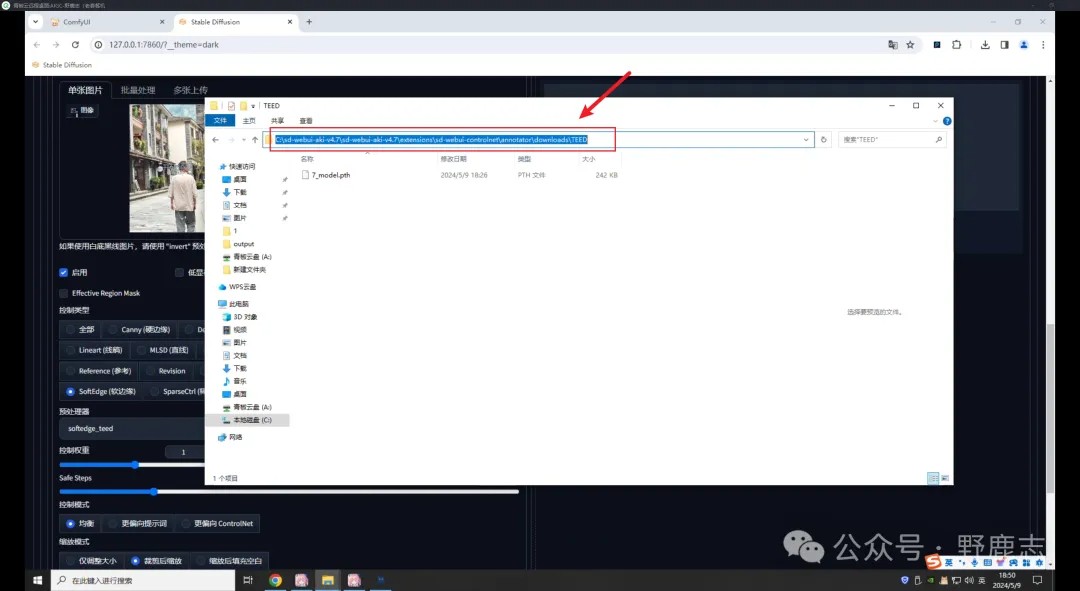Open Explorer's 共享 ribbon tab

point(277,121)
